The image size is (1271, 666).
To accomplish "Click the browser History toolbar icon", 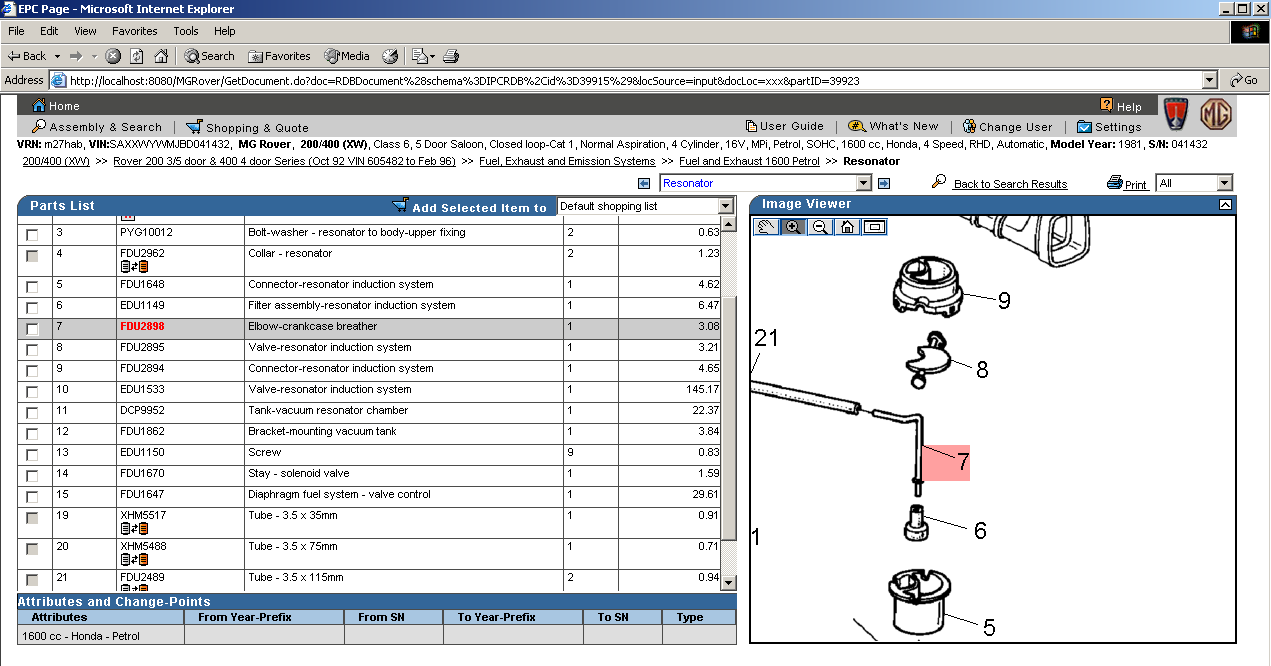I will pos(390,56).
